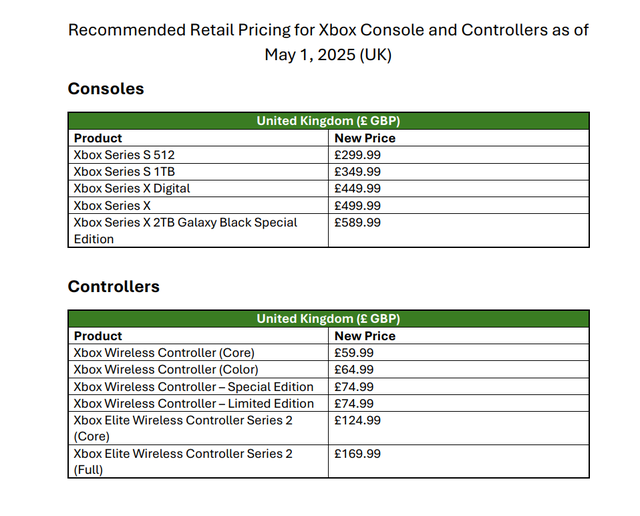640x516 pixels.
Task: Click the £299.99 price cell
Action: [x=358, y=155]
